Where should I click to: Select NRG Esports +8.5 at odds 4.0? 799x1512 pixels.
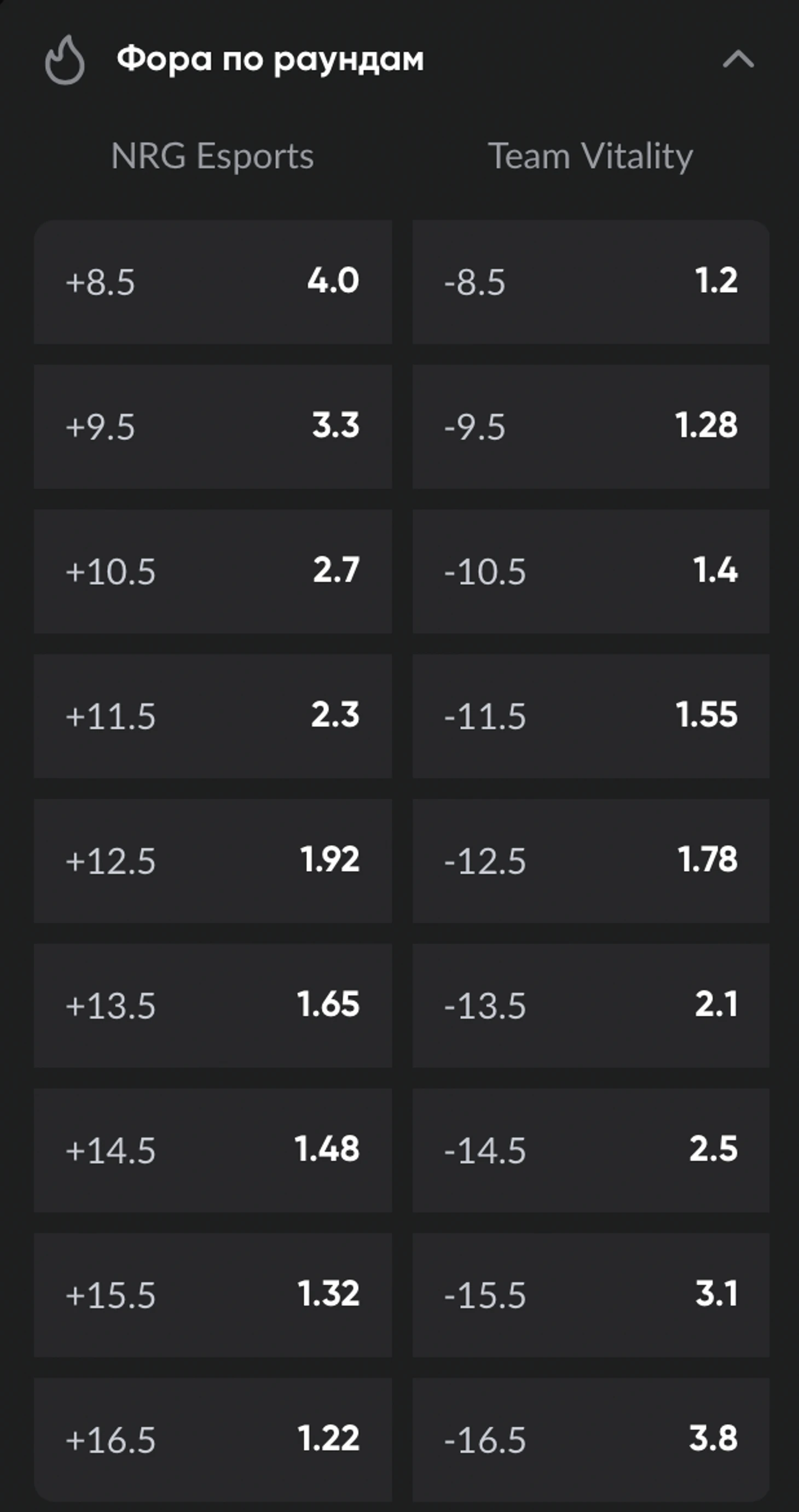[x=213, y=282]
